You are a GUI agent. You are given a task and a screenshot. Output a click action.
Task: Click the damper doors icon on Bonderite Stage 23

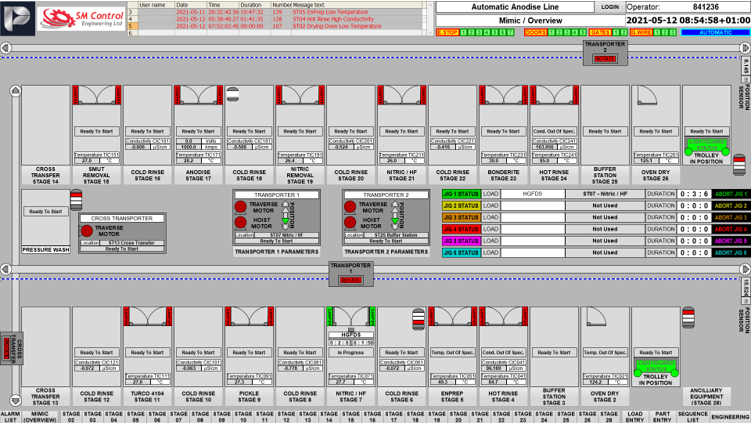point(503,95)
